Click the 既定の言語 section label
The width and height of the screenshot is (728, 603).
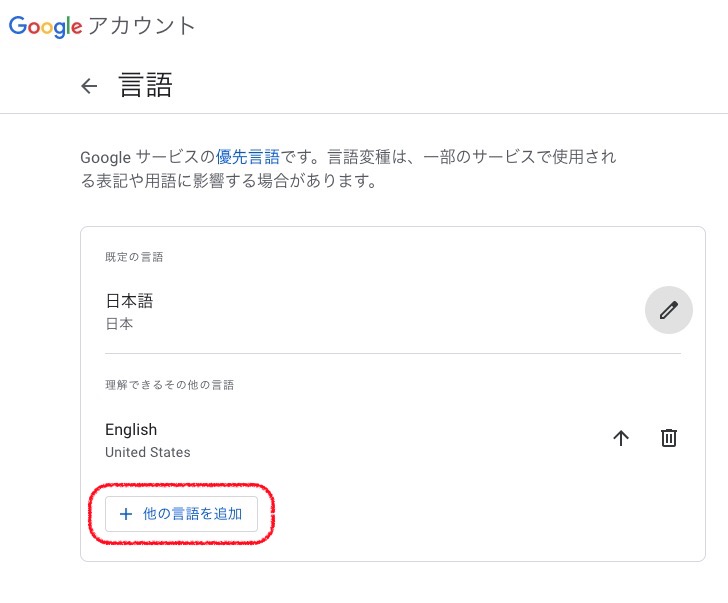[134, 257]
